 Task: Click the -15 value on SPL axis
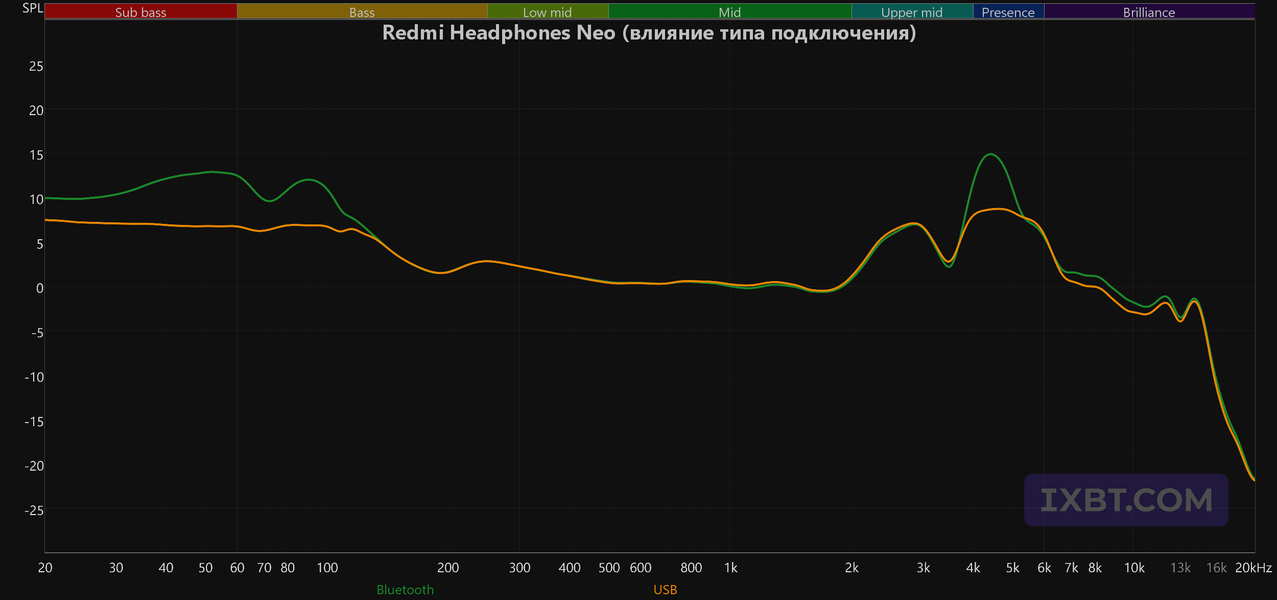click(x=34, y=421)
